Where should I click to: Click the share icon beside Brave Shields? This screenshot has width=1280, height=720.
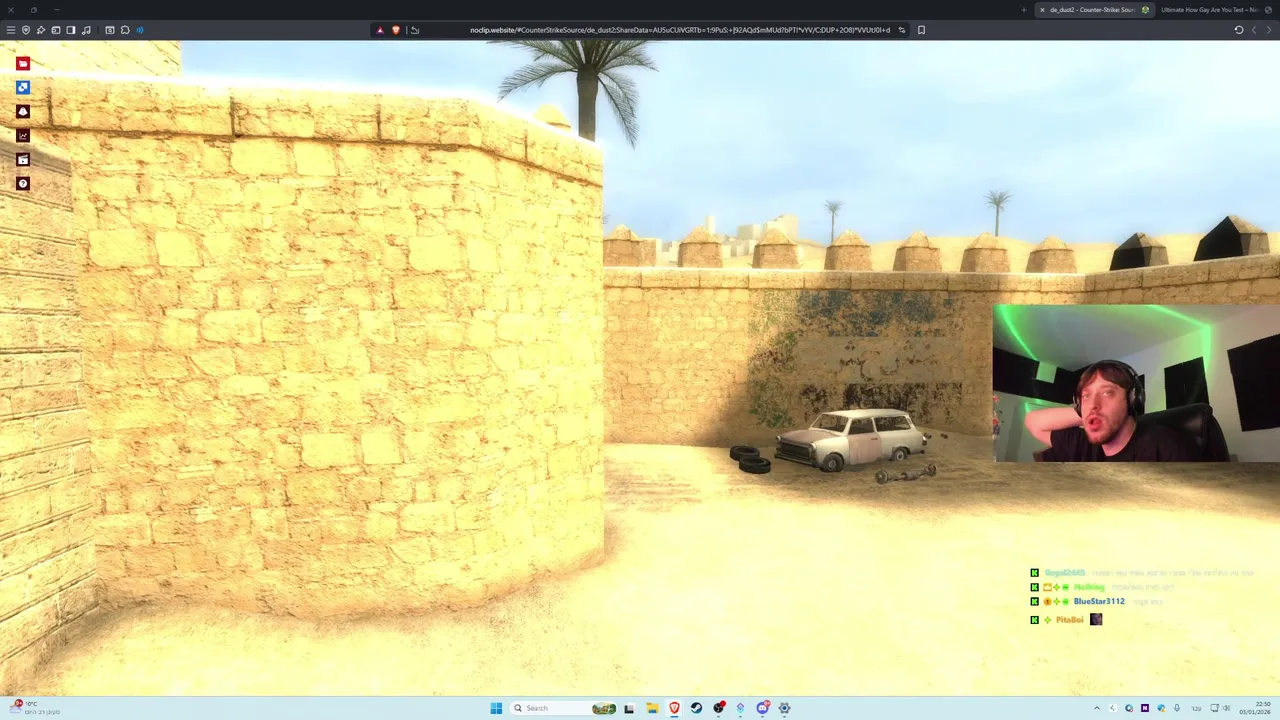coord(415,30)
